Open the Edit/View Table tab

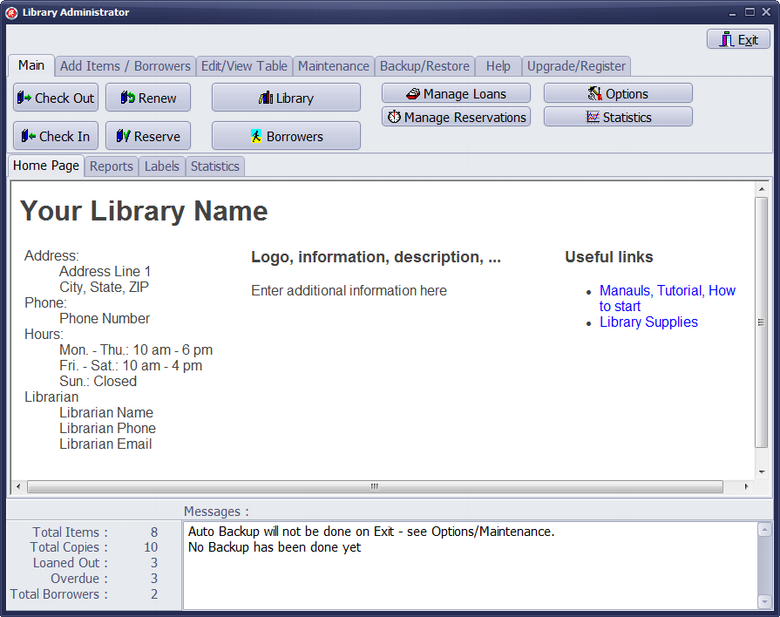pyautogui.click(x=244, y=66)
